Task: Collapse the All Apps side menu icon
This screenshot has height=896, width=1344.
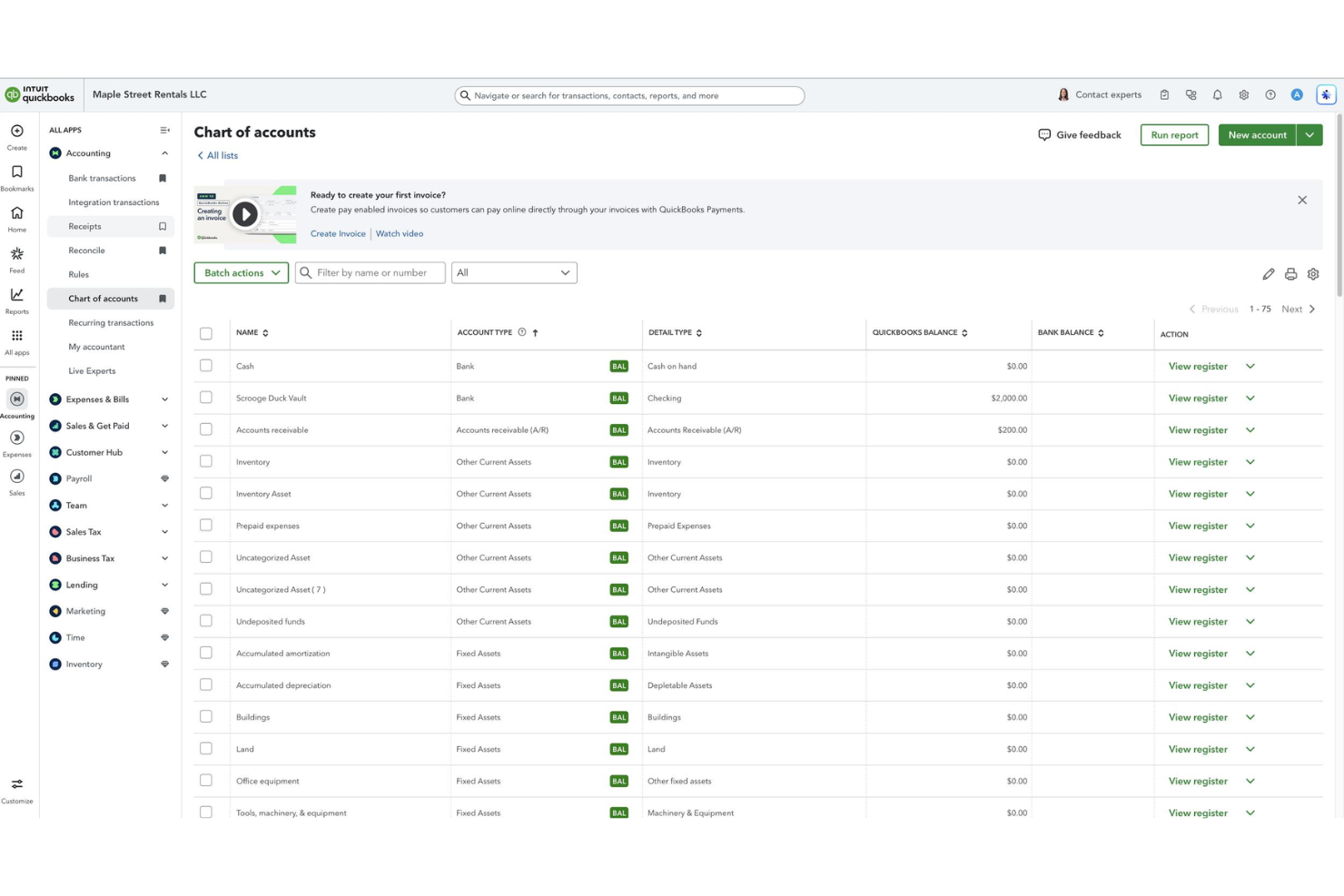Action: point(164,130)
